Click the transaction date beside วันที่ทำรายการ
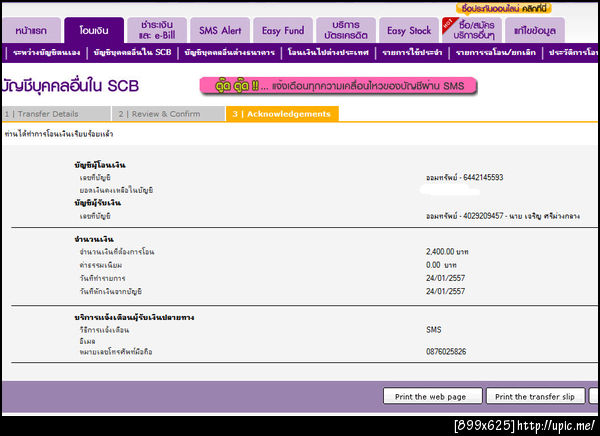Viewport: 600px width, 436px height. coord(445,278)
